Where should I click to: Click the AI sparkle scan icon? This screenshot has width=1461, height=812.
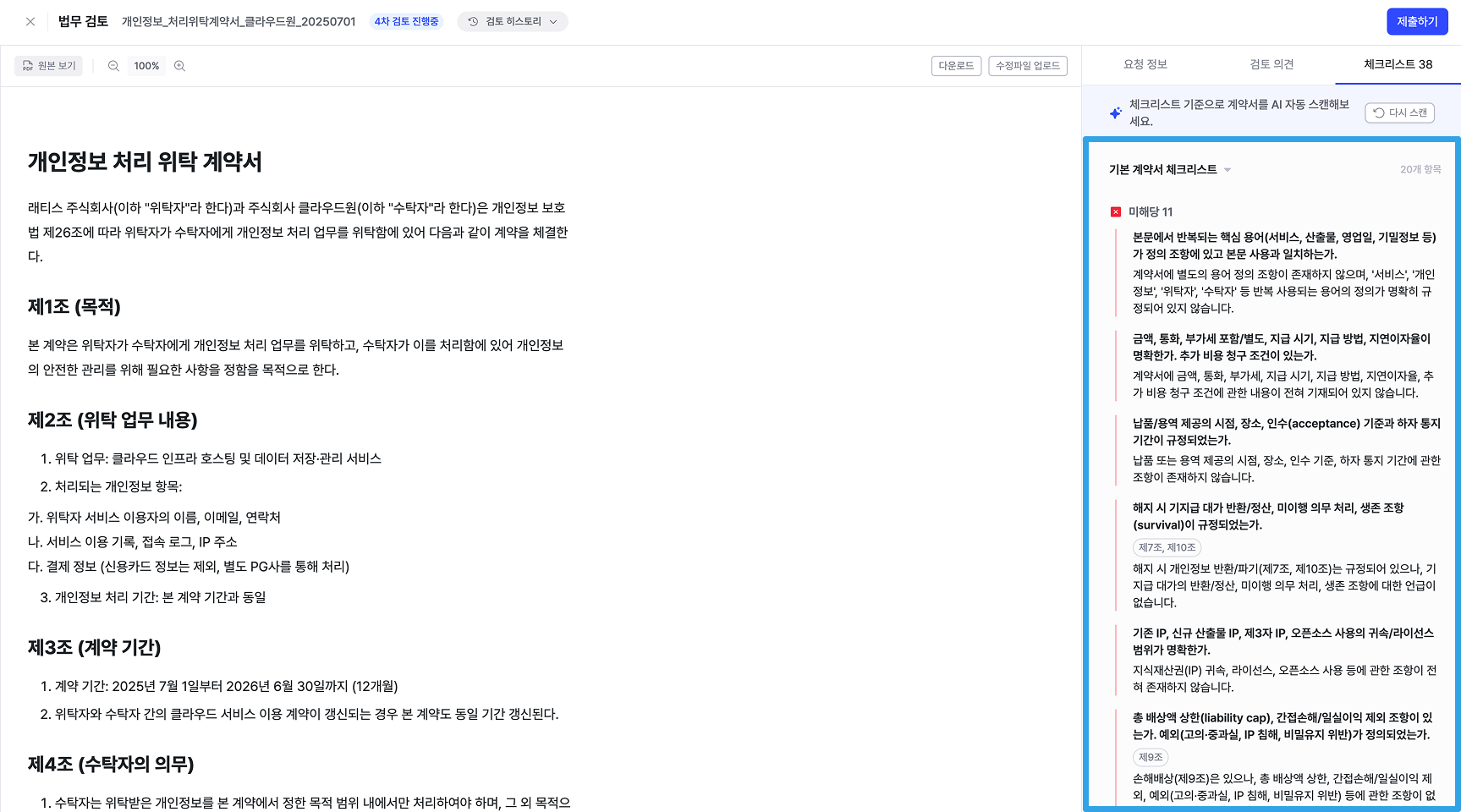[x=1115, y=112]
